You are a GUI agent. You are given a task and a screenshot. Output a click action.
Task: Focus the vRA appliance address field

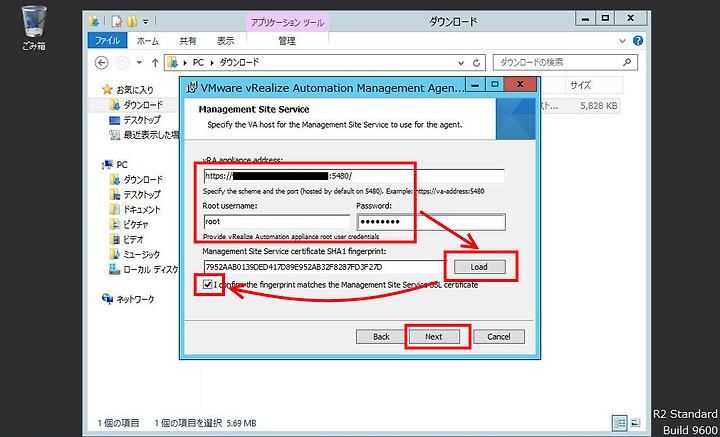[x=354, y=176]
